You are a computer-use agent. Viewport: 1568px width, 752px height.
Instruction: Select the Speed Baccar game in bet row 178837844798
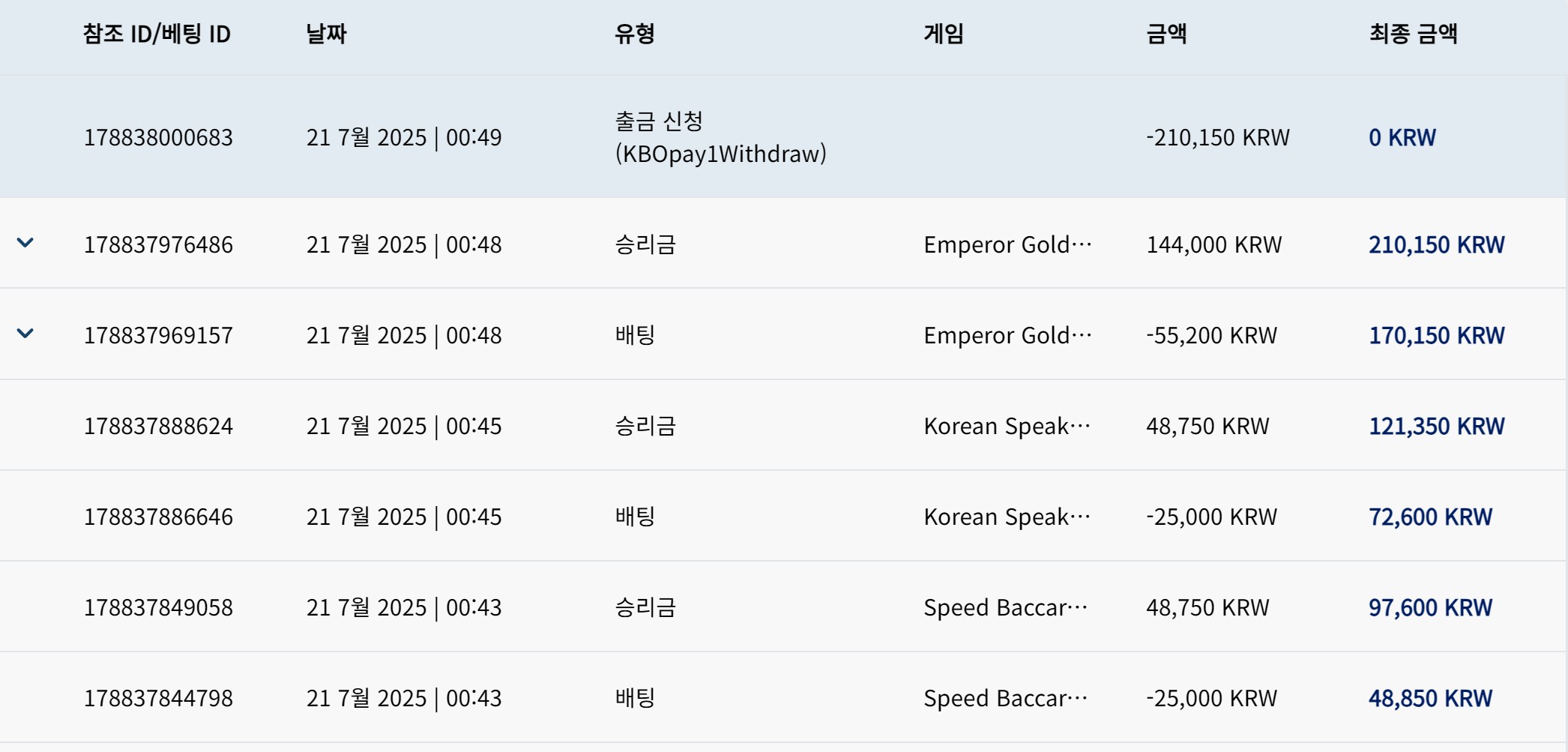[x=1005, y=698]
